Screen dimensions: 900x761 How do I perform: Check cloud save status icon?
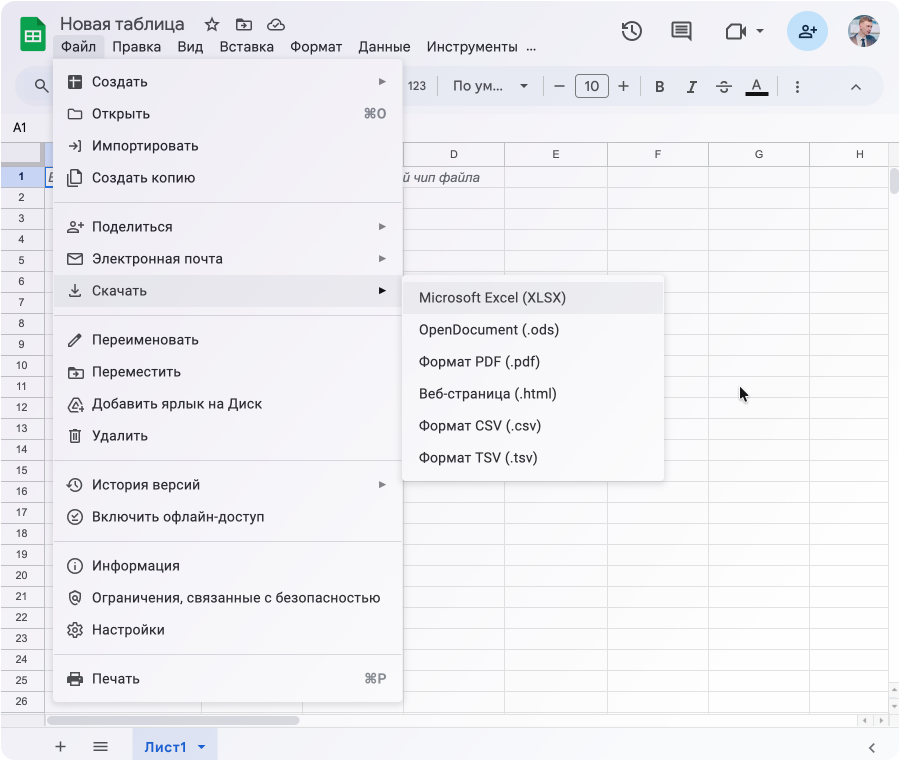pyautogui.click(x=276, y=24)
